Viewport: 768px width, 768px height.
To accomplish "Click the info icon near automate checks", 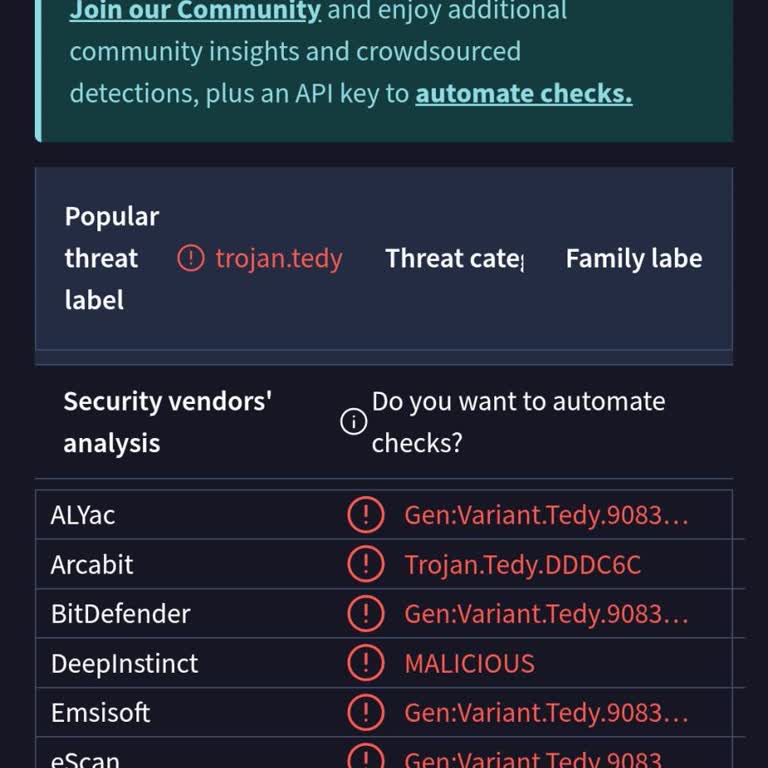I will [354, 422].
